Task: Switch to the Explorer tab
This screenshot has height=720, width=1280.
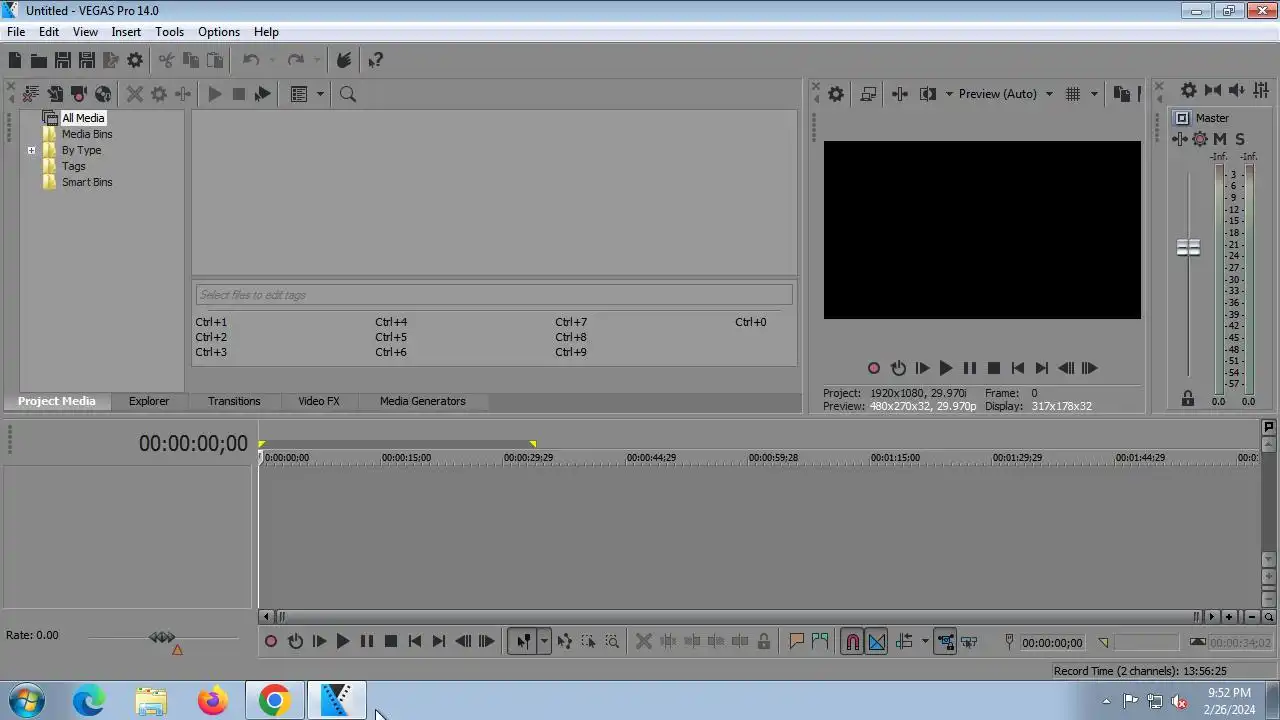Action: point(149,401)
